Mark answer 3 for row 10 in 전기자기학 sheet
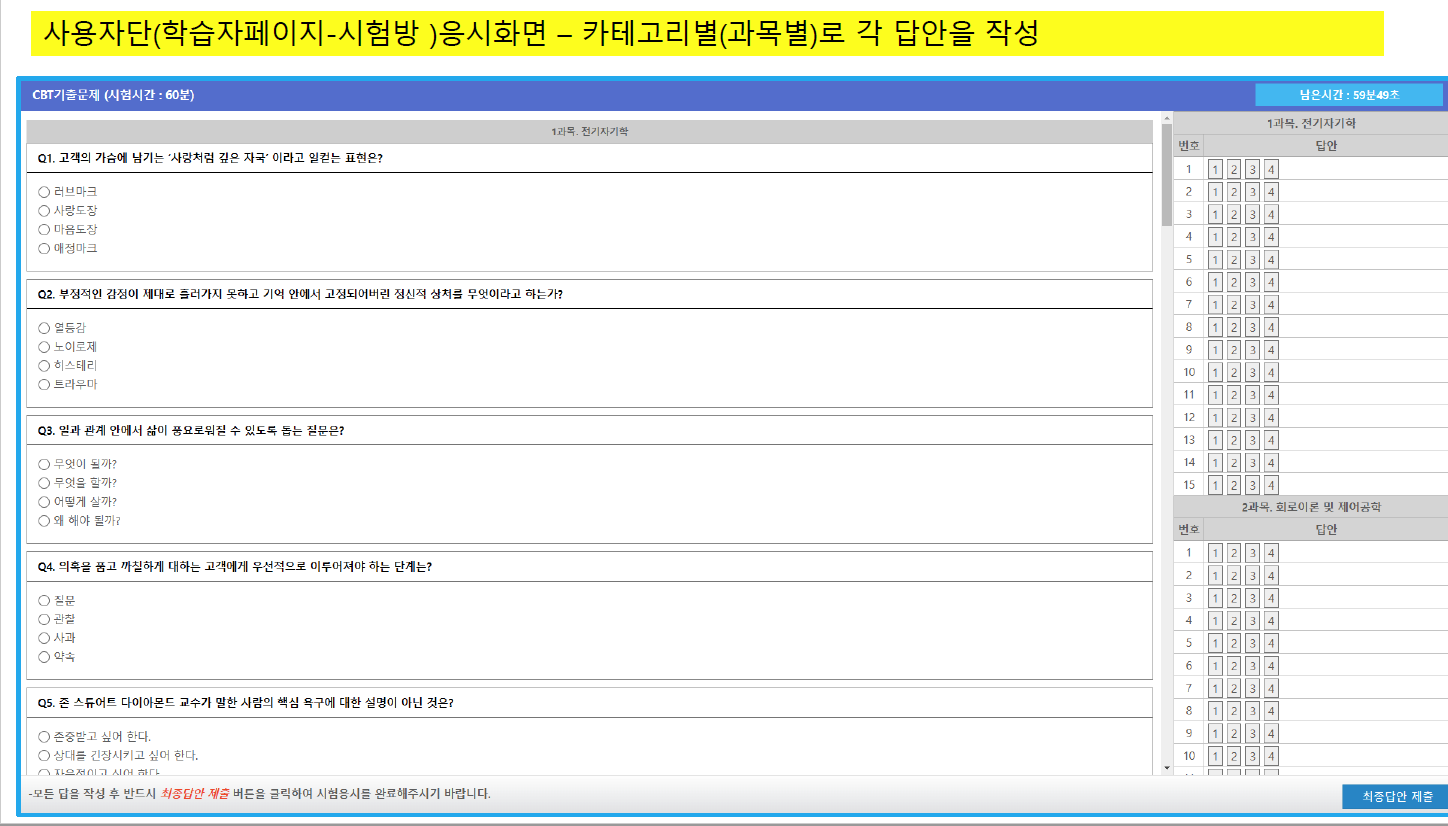Viewport: 1448px width, 826px height. 1252,372
